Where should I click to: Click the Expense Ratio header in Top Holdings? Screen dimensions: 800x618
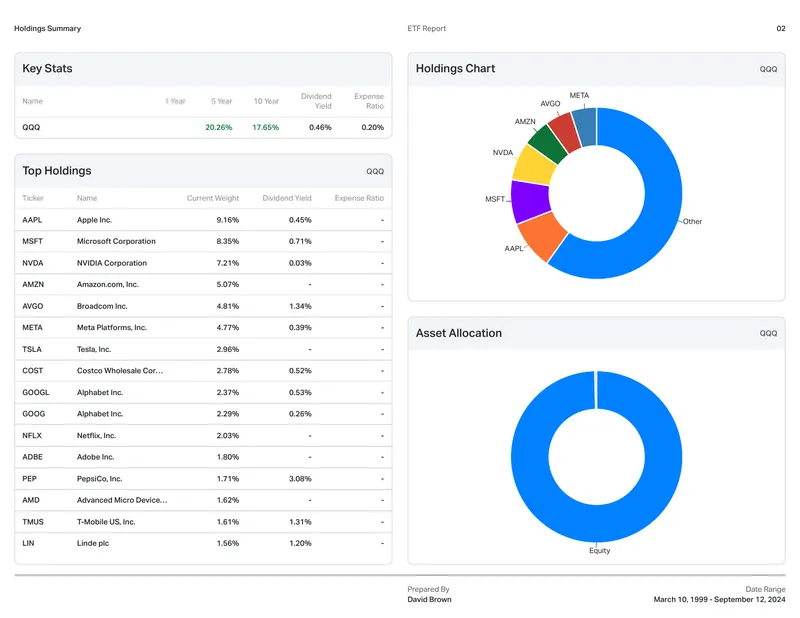coord(359,198)
